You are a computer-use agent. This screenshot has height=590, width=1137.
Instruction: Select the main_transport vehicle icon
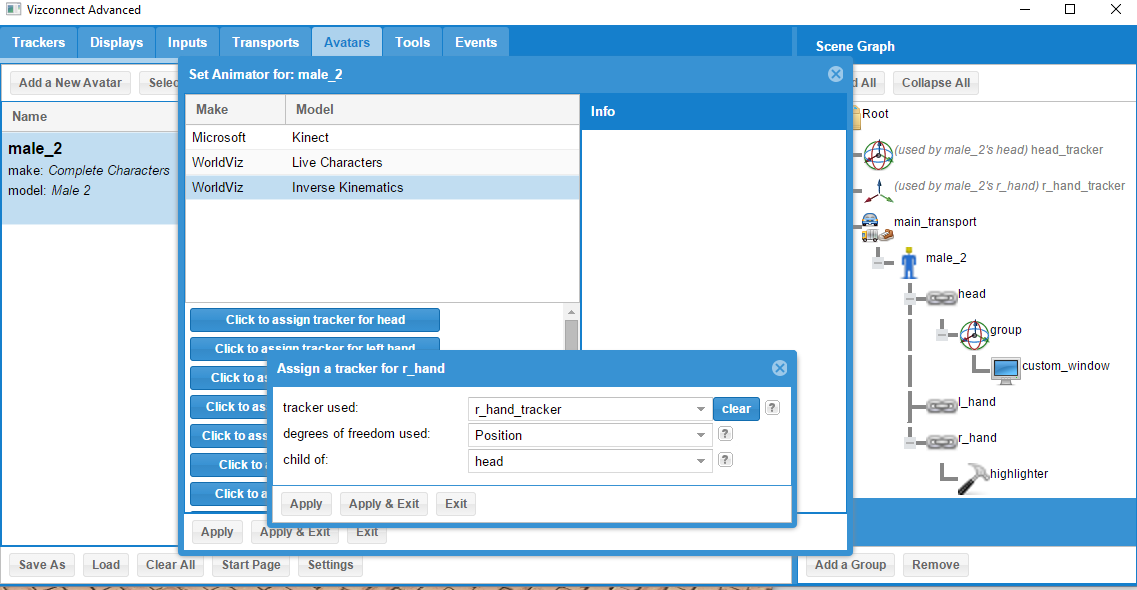[876, 225]
